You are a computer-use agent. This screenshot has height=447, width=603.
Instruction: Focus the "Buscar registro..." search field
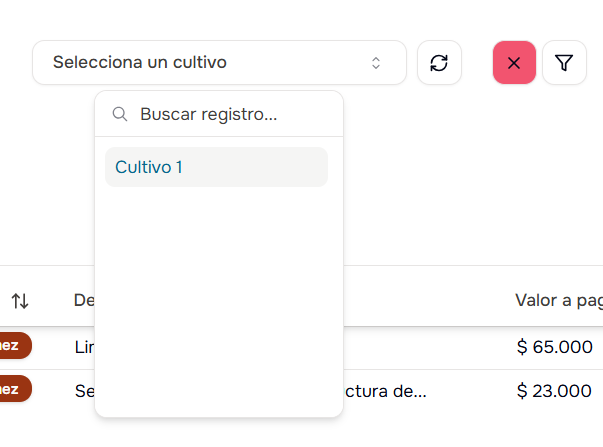click(x=230, y=115)
